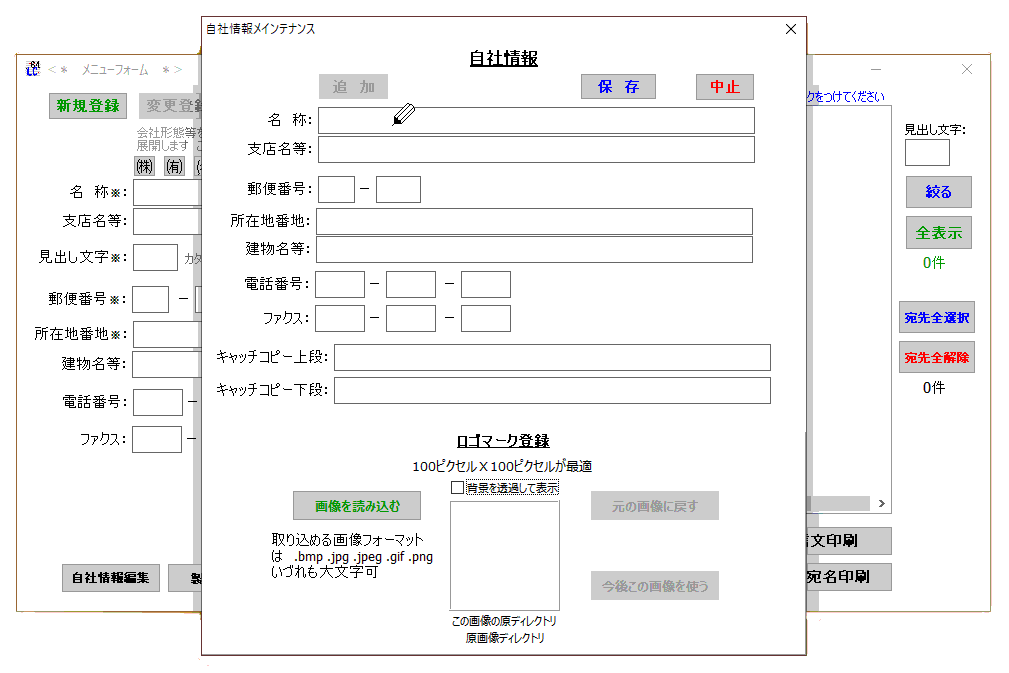Image resolution: width=1009 pixels, height=673 pixels.
Task: Click the logo image preview box
Action: 504,556
